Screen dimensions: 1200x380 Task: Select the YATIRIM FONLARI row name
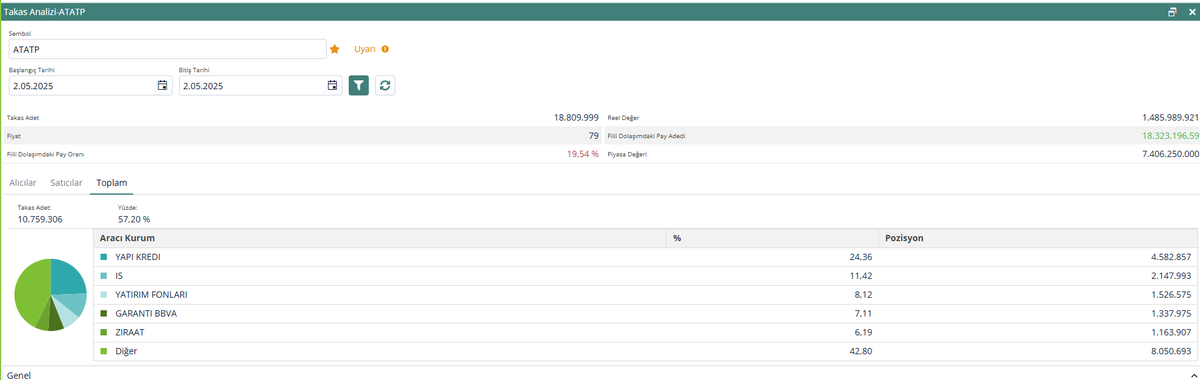pos(151,294)
